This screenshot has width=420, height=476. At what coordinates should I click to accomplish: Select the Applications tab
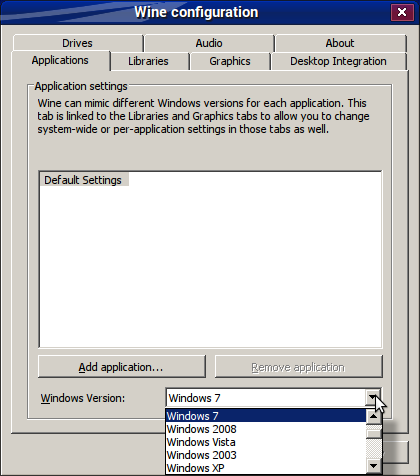[x=61, y=60]
